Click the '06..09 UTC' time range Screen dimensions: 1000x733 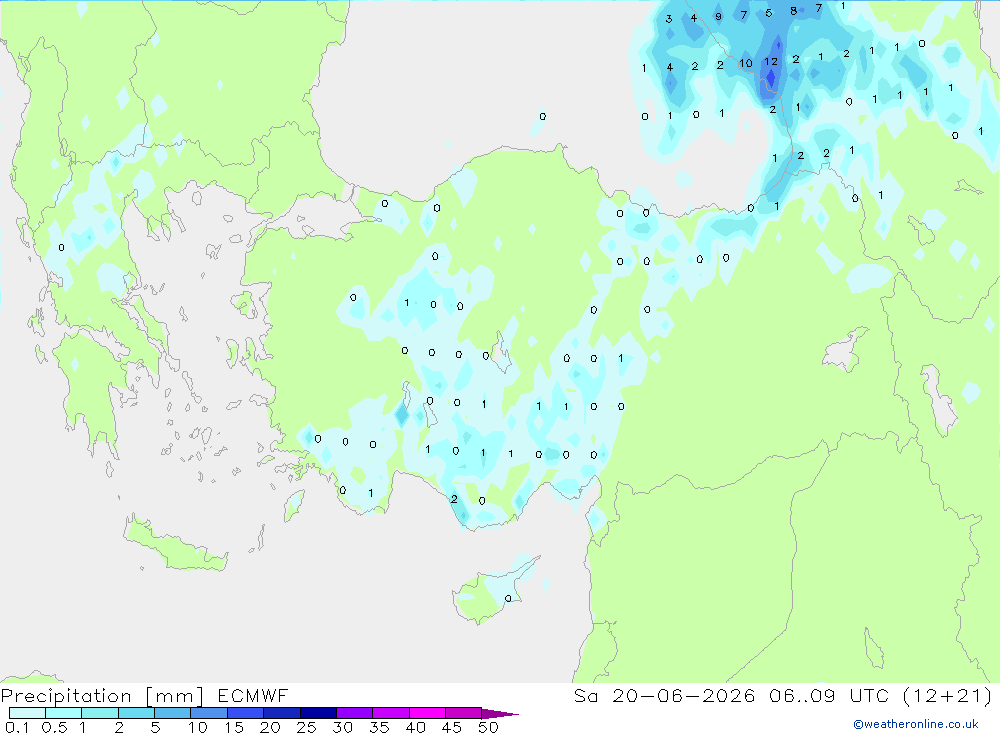(x=829, y=696)
